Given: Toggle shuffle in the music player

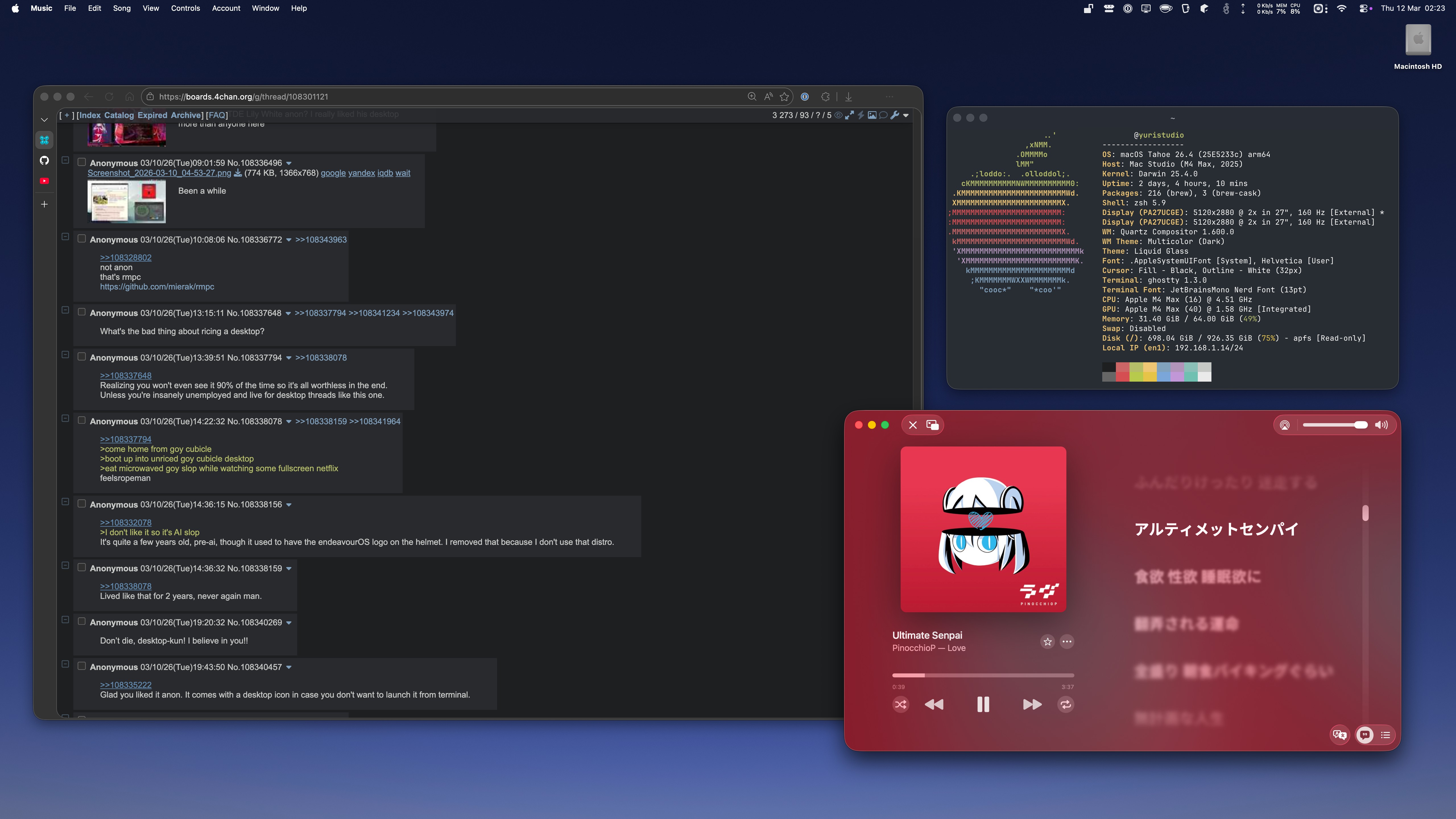Looking at the screenshot, I should [900, 704].
